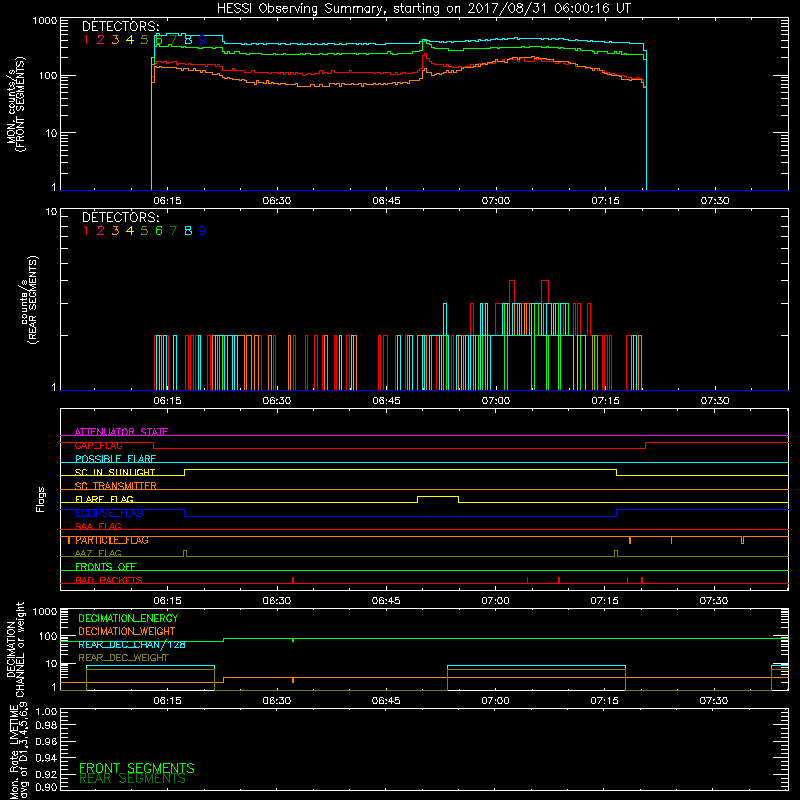Click the SC_TRANSMITTER flag label
Viewport: 800px width, 800px height.
(115, 486)
